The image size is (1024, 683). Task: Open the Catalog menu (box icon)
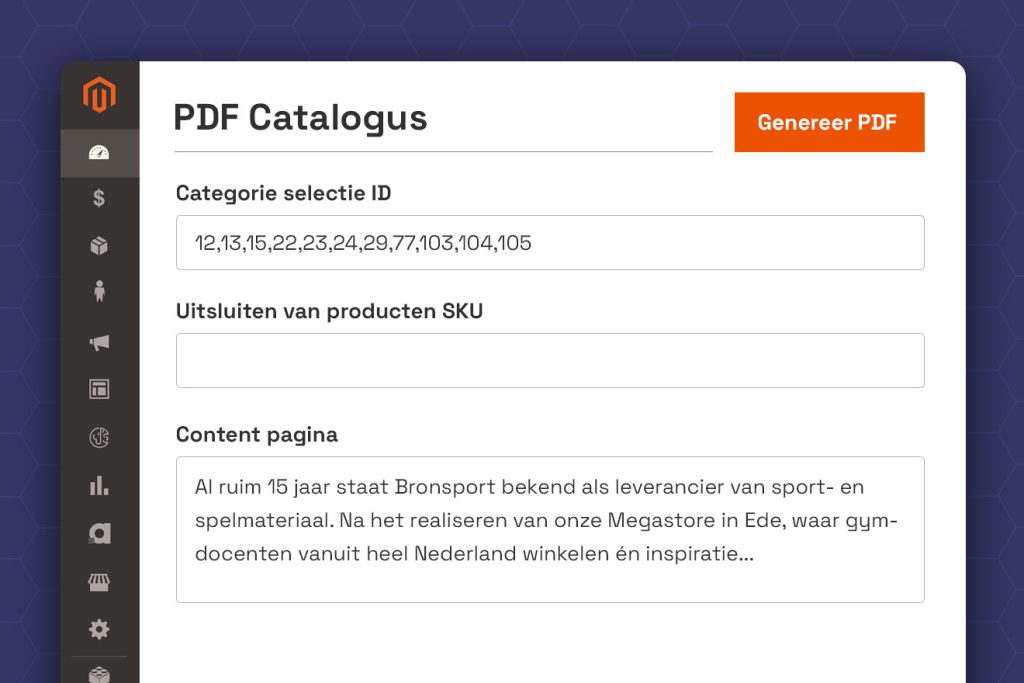[x=99, y=246]
